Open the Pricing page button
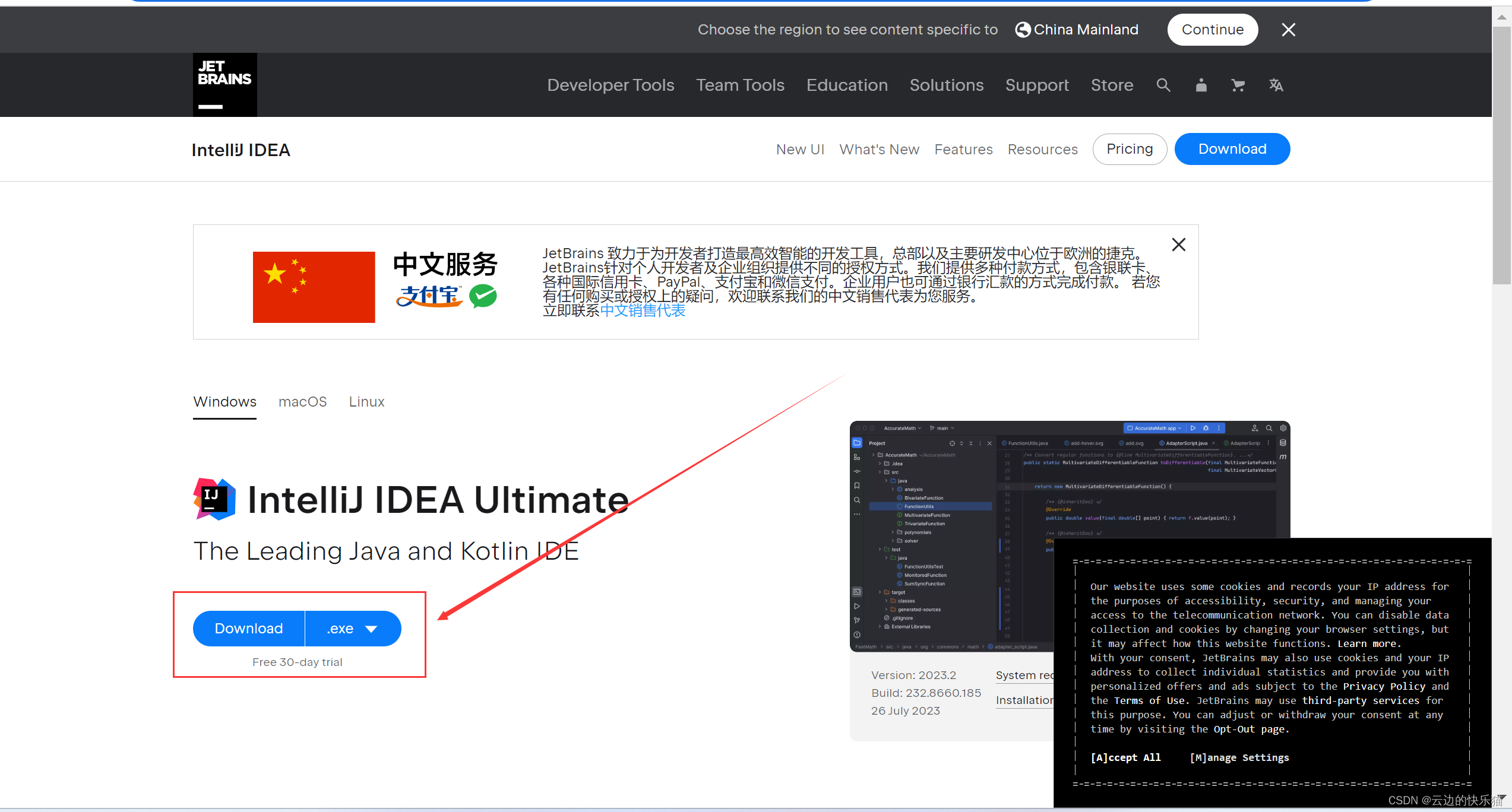Image resolution: width=1512 pixels, height=812 pixels. 1130,149
